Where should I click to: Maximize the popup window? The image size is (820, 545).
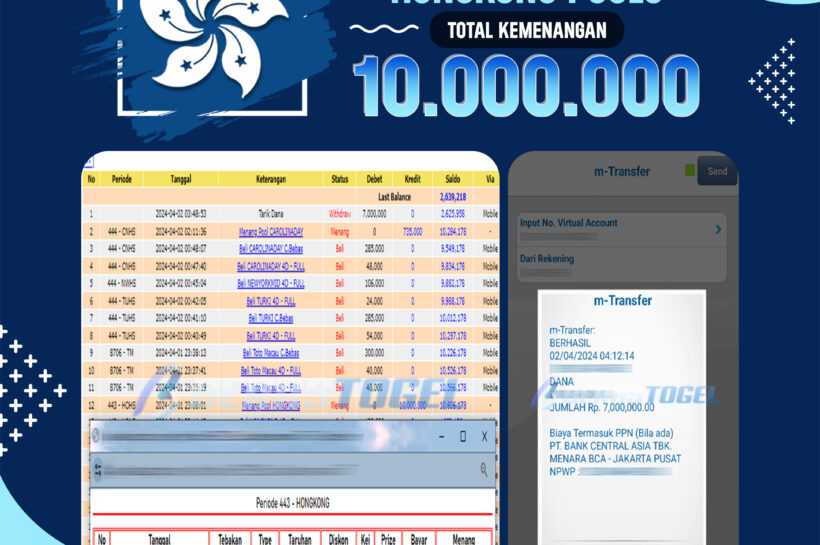(x=462, y=437)
